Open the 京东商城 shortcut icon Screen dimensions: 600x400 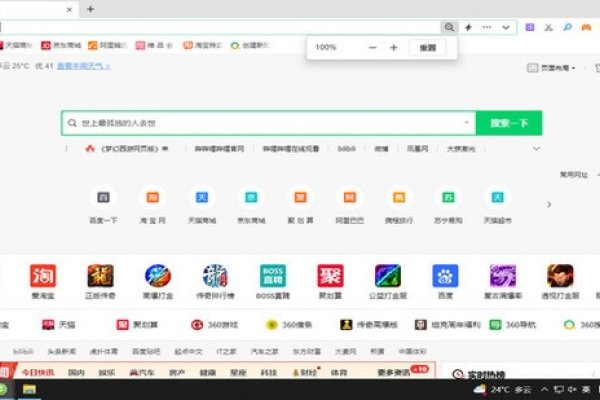click(251, 198)
